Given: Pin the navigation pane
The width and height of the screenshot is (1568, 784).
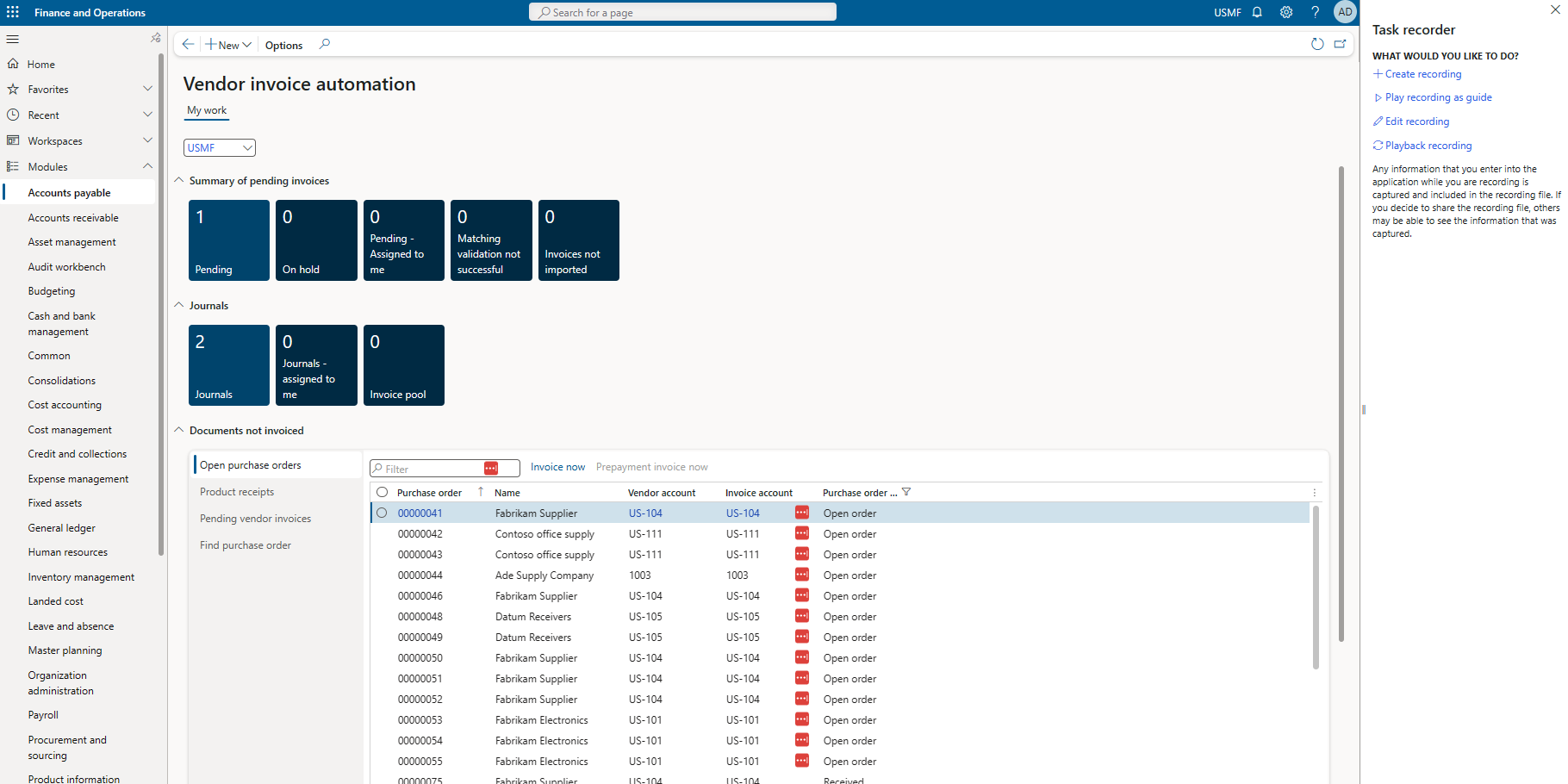Looking at the screenshot, I should pyautogui.click(x=156, y=37).
